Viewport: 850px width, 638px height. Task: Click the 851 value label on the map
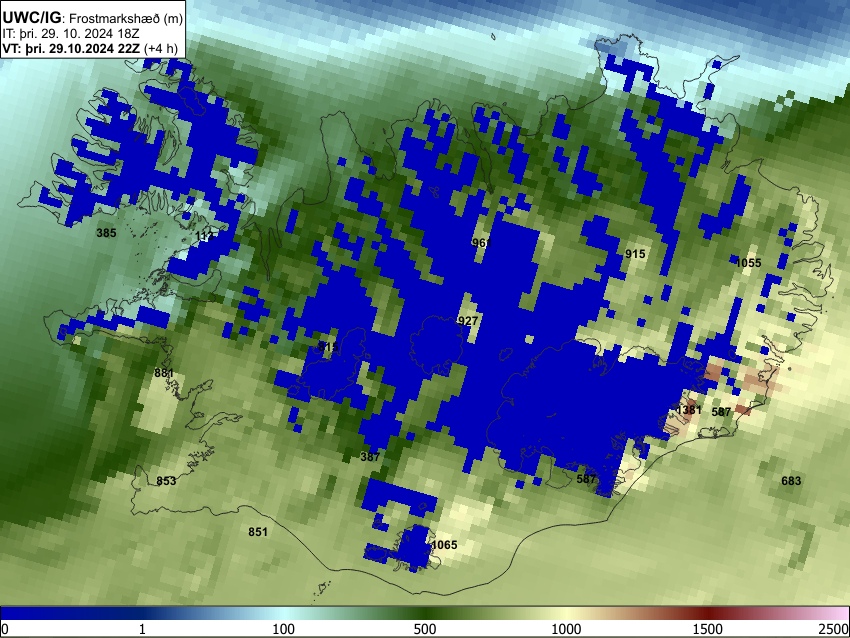tap(258, 532)
